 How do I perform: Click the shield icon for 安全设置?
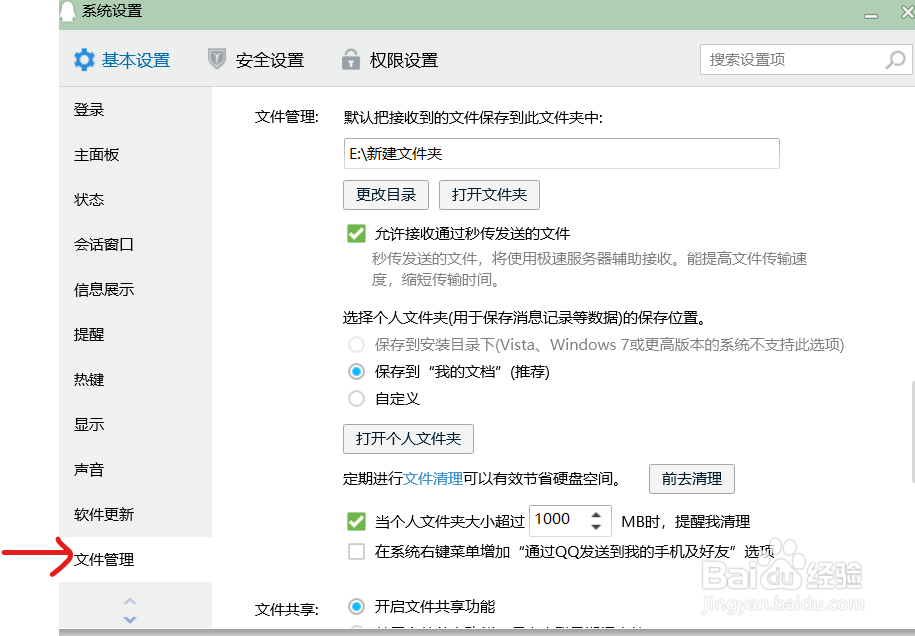click(217, 59)
